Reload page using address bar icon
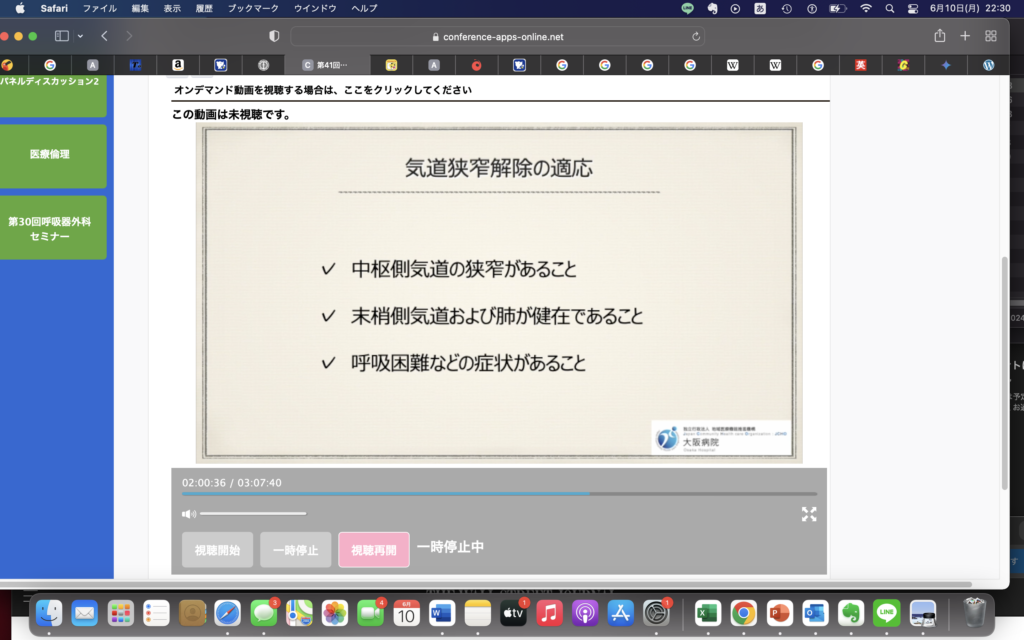The width and height of the screenshot is (1024, 640). click(x=696, y=36)
